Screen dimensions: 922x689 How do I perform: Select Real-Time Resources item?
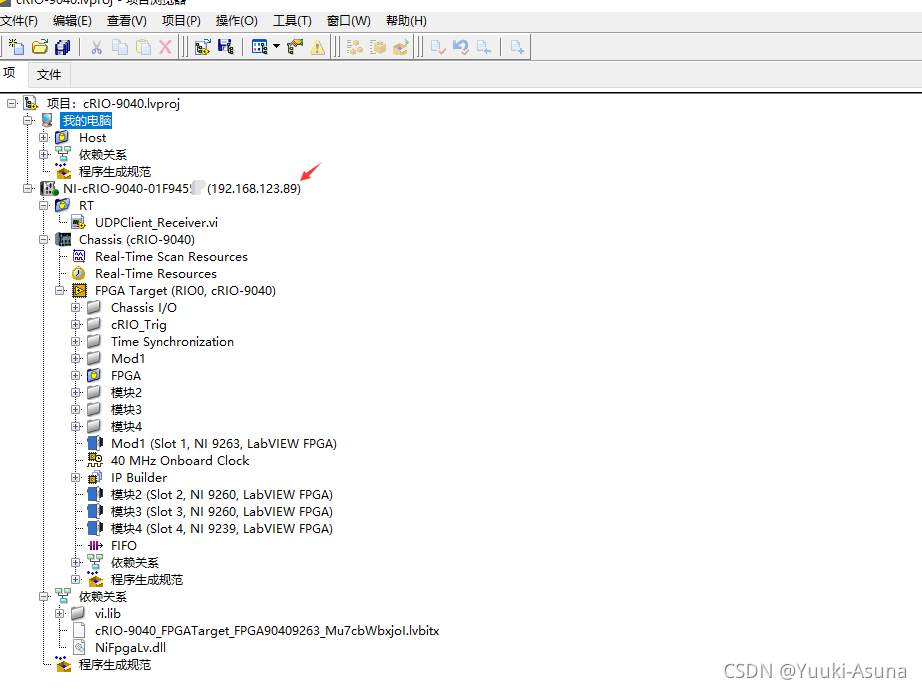156,274
